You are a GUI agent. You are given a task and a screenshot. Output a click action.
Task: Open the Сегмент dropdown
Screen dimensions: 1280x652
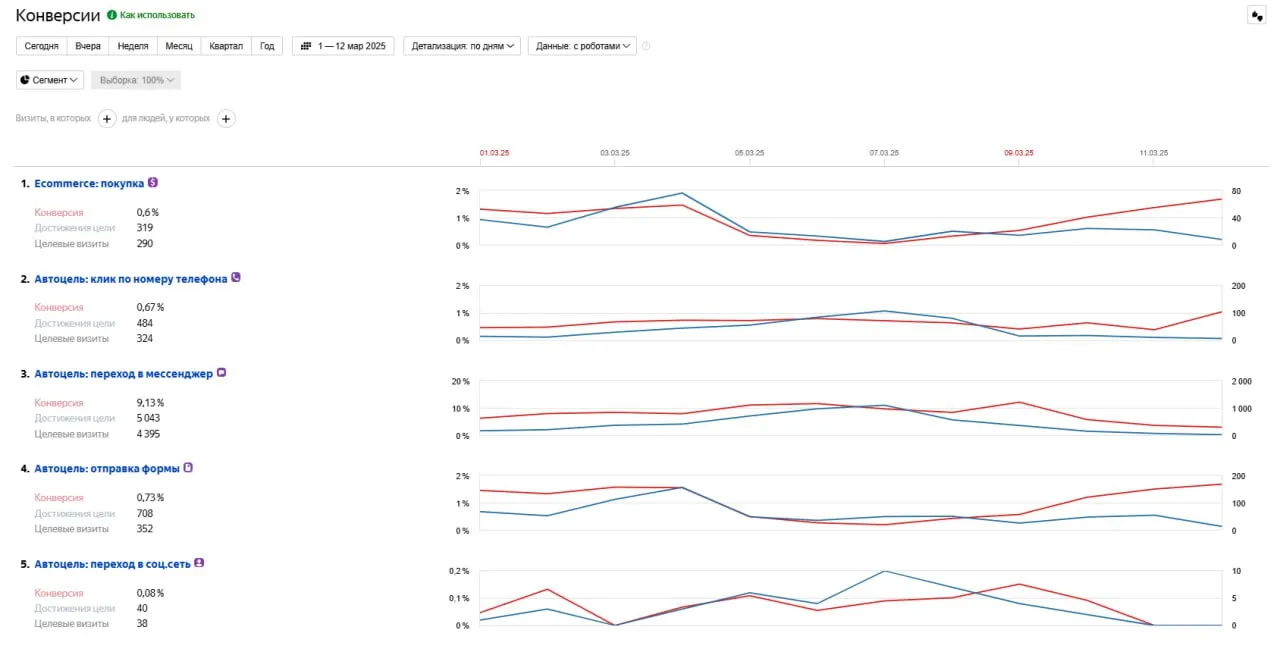[50, 80]
